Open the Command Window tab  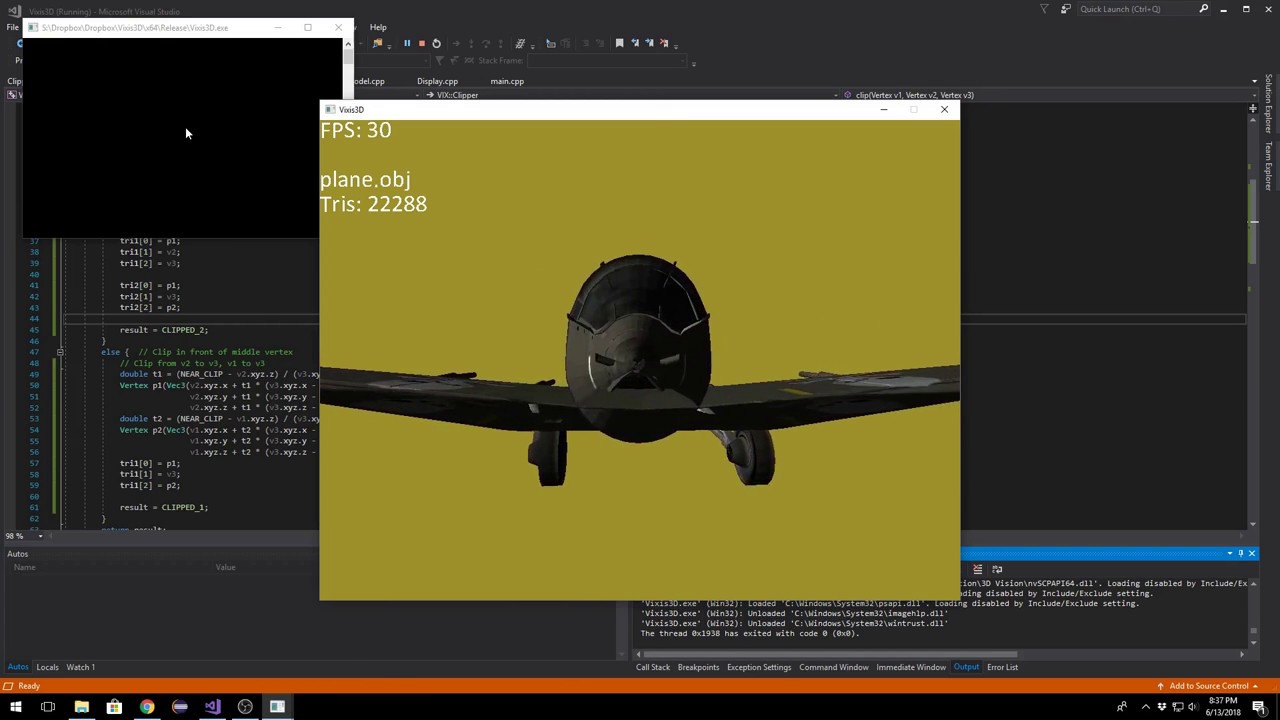[x=834, y=667]
